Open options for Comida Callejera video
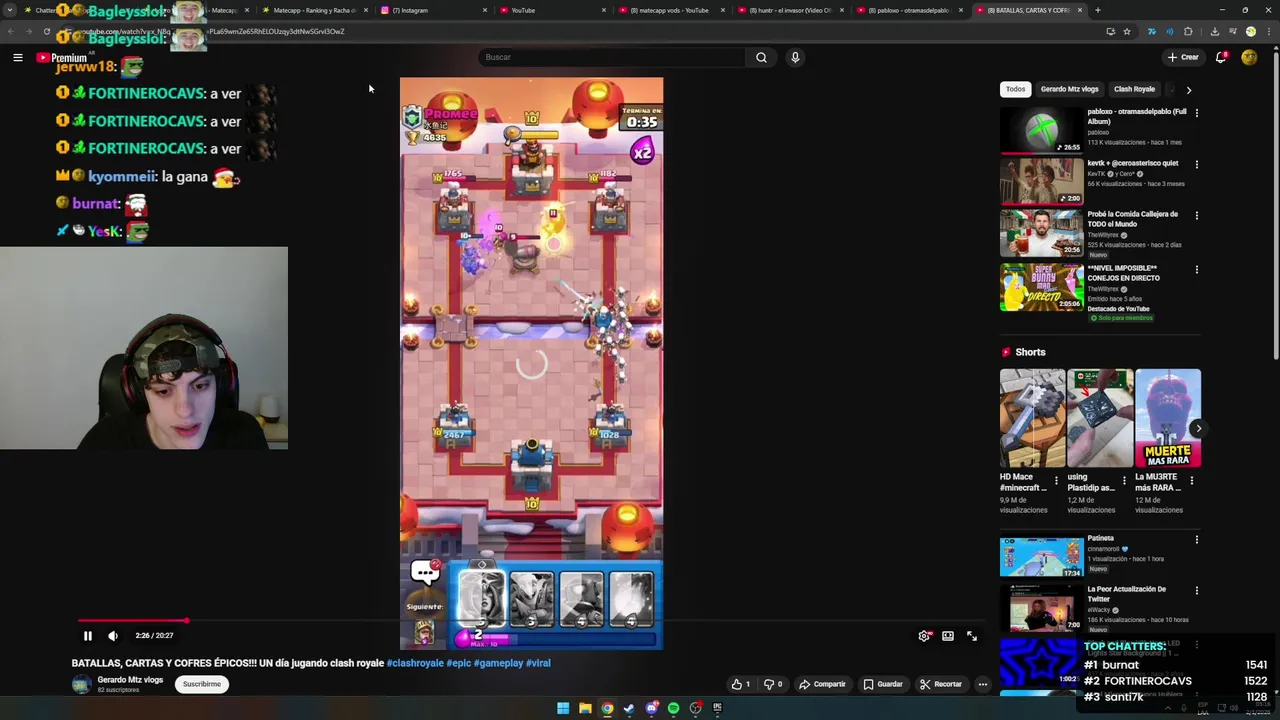Viewport: 1280px width, 720px height. pos(1196,215)
